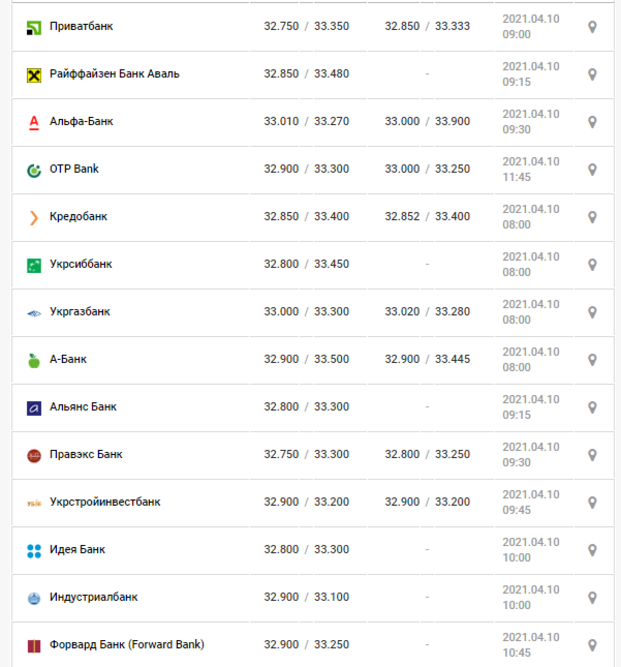This screenshot has width=621, height=667.
Task: Select Форвард Банк timestamp 2021.04.10 10:45
Action: tap(531, 645)
